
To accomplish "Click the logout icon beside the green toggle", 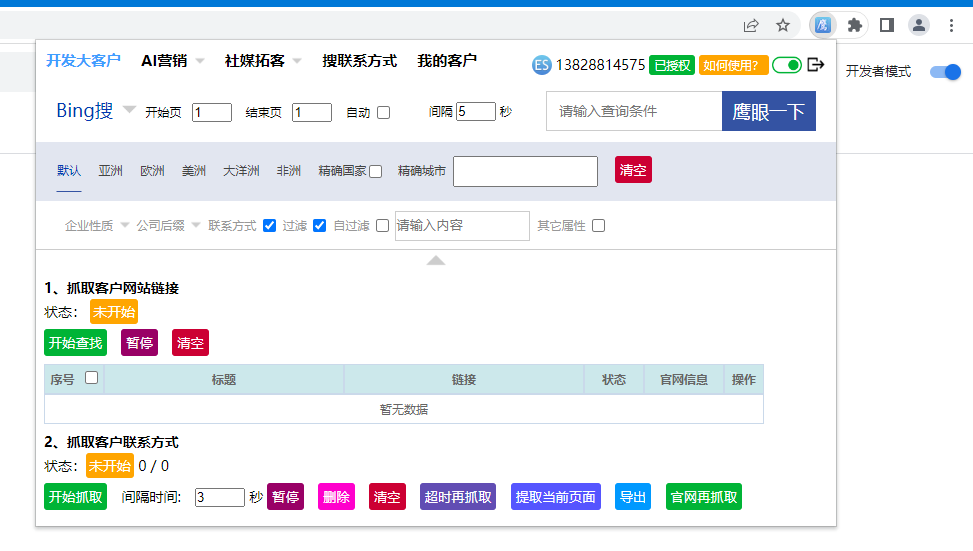I will coord(816,65).
